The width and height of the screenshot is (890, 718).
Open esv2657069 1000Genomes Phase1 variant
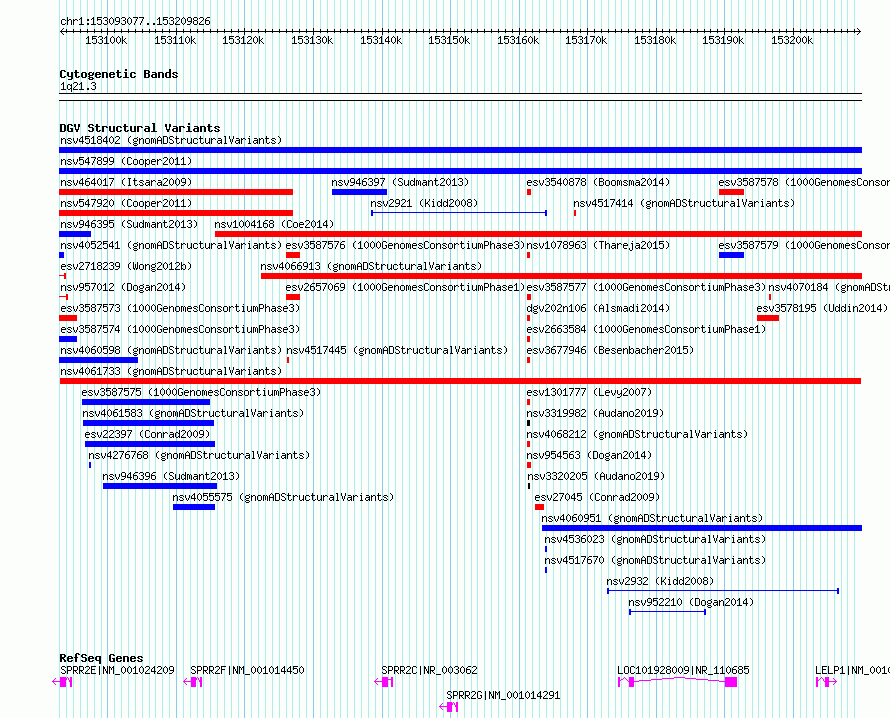[x=405, y=287]
